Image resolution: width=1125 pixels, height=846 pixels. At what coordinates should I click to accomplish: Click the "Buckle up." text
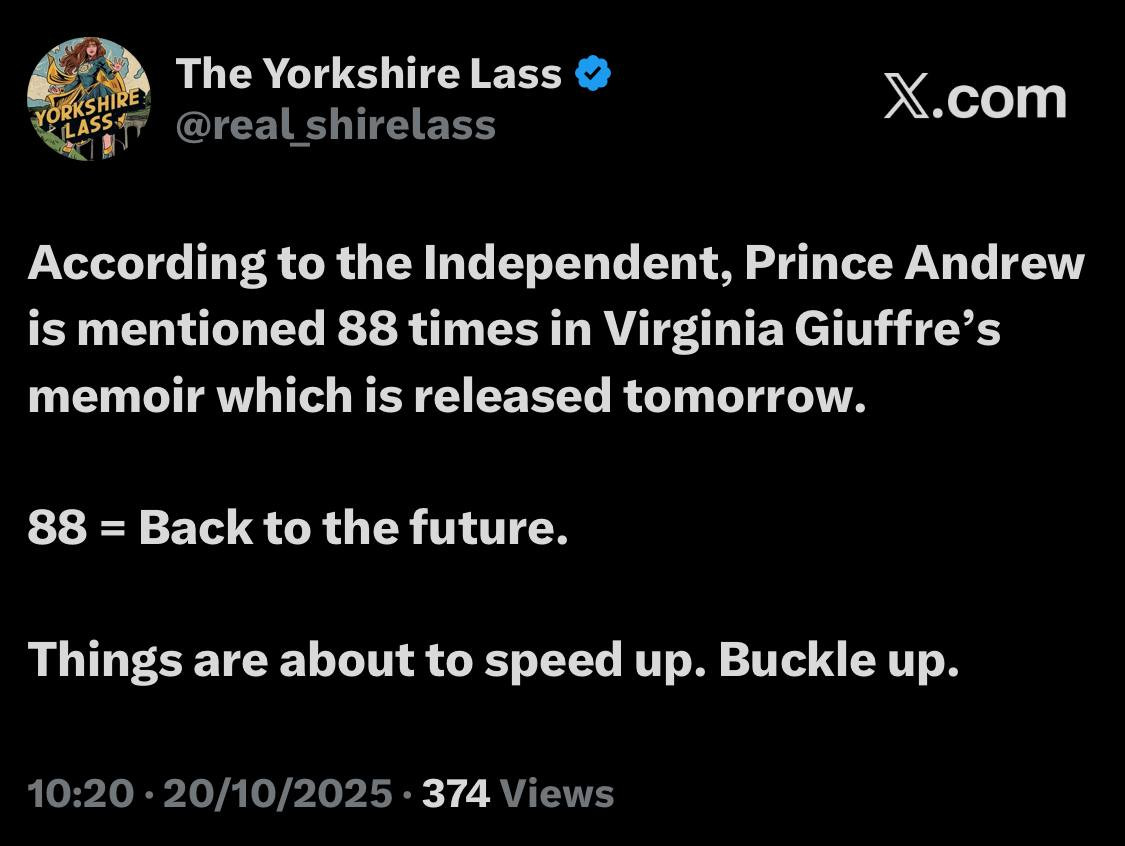coord(838,660)
